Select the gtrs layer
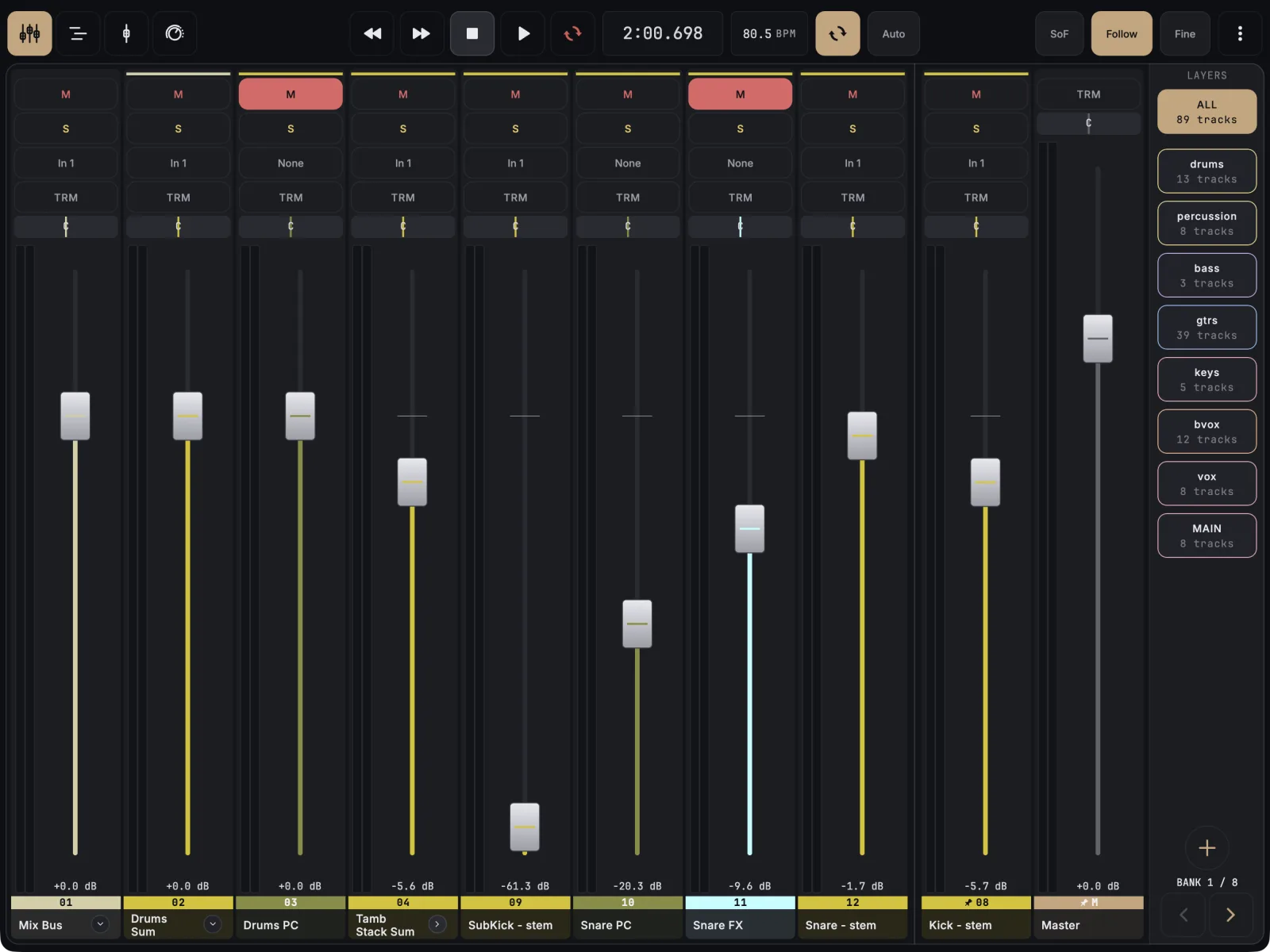The height and width of the screenshot is (952, 1270). pyautogui.click(x=1206, y=328)
